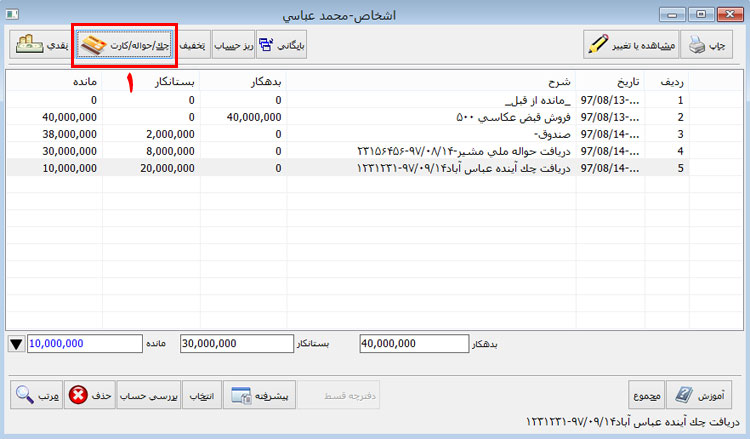This screenshot has height=439, width=750.
Task: Click the printer icon to print
Action: [x=707, y=45]
